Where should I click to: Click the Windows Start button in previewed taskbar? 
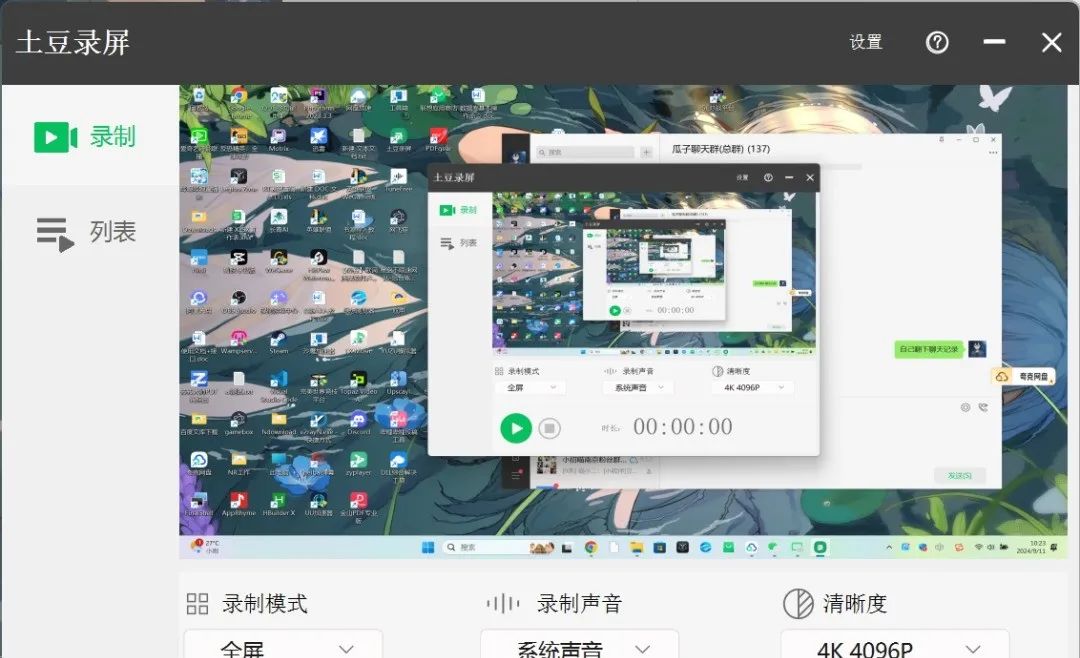pyautogui.click(x=428, y=547)
